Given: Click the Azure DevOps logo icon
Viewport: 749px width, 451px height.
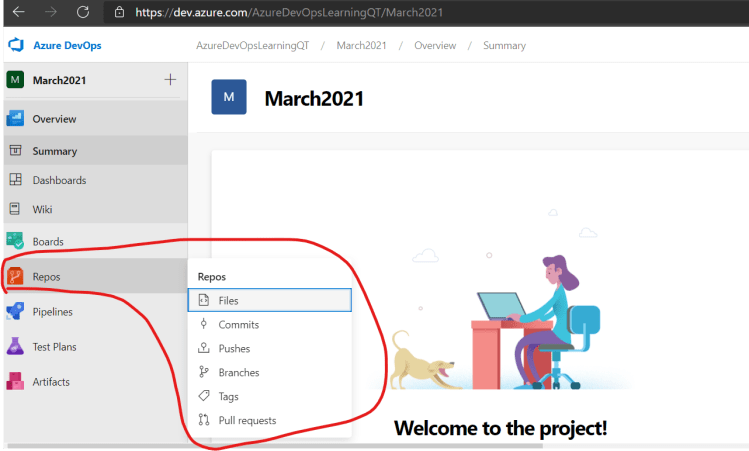Looking at the screenshot, I should (x=16, y=45).
